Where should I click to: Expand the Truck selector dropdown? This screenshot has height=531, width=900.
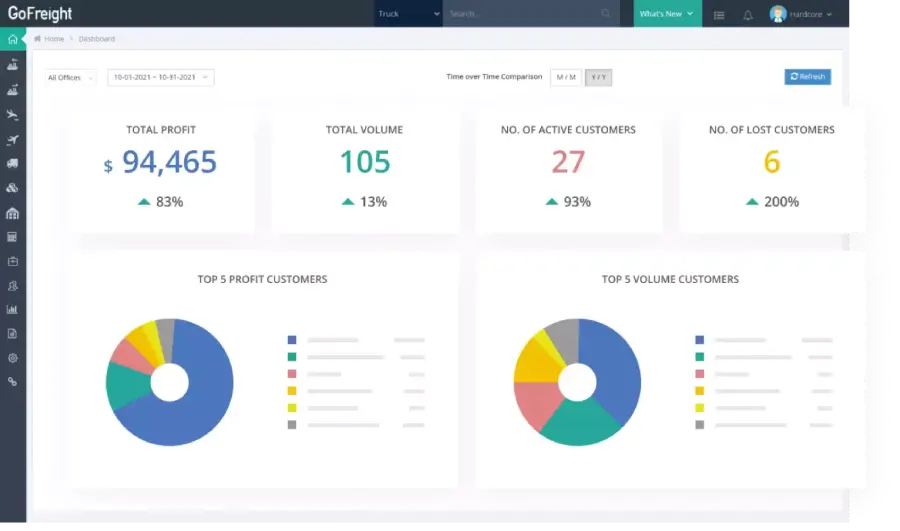408,14
